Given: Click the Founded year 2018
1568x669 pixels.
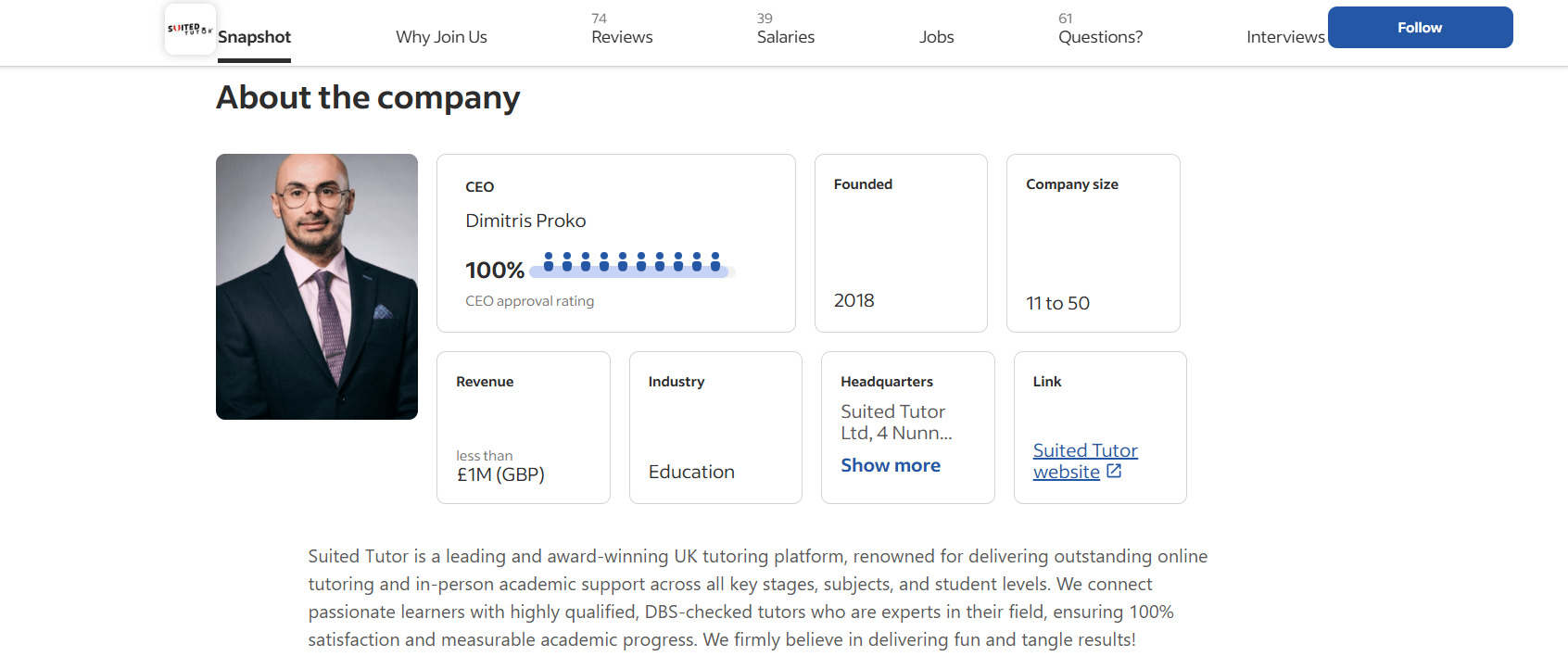Looking at the screenshot, I should [854, 300].
